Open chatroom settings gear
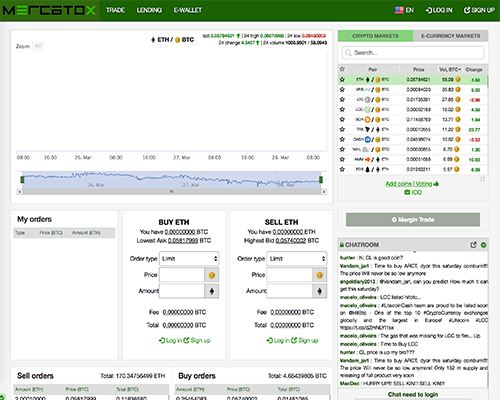Image resolution: width=500 pixels, height=400 pixels. point(483,245)
